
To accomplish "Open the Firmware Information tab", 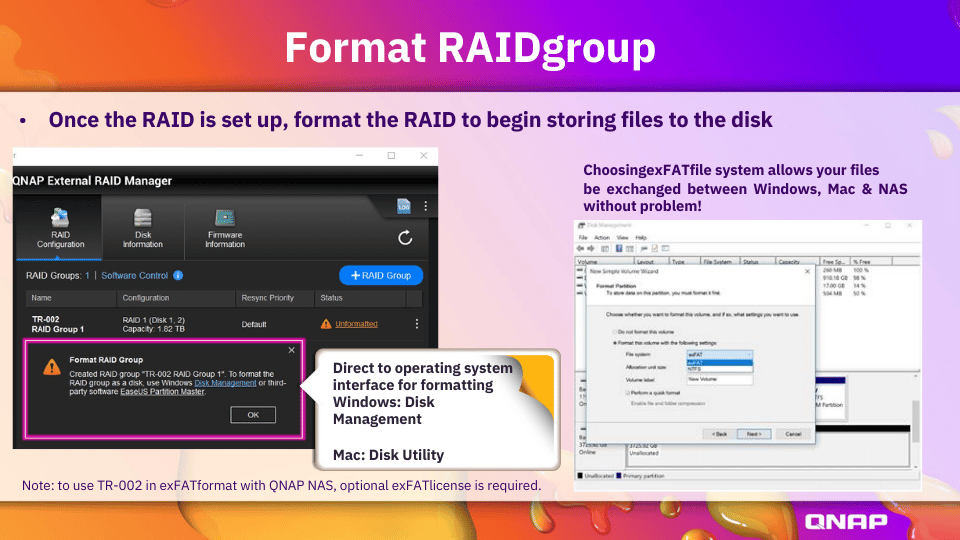I will click(225, 228).
